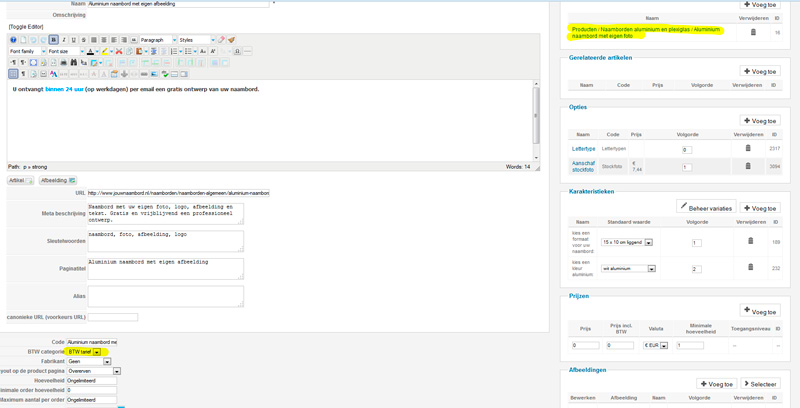Open the Styles dropdown

point(197,40)
